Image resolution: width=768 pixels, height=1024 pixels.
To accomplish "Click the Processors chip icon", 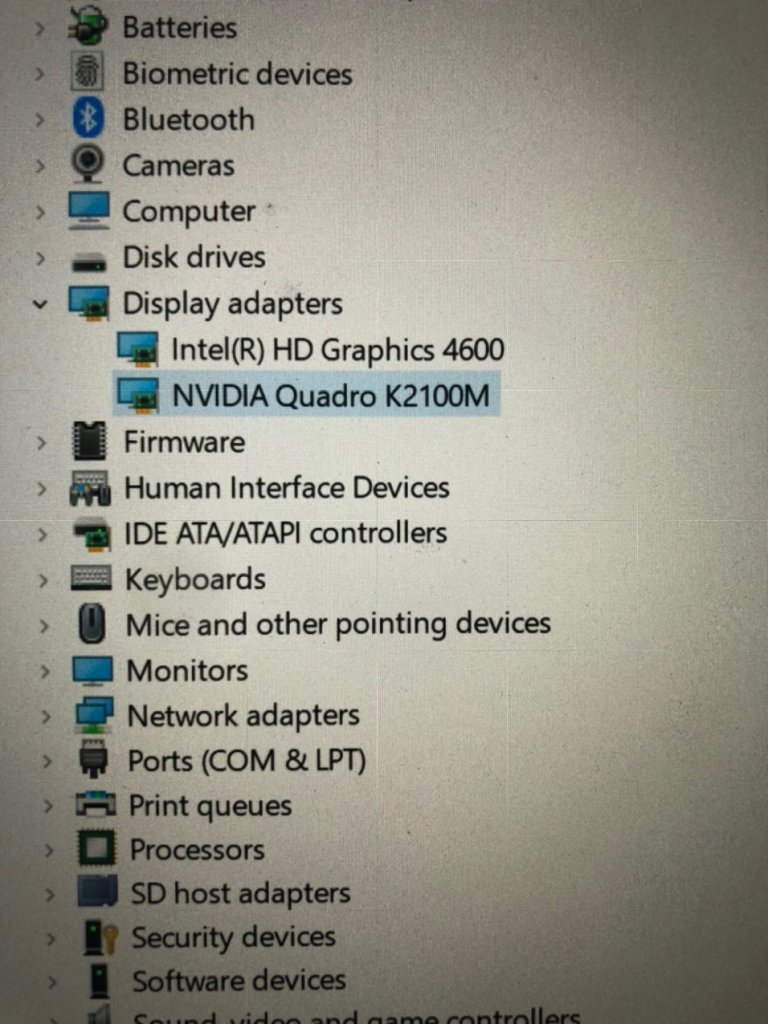I will pyautogui.click(x=97, y=848).
